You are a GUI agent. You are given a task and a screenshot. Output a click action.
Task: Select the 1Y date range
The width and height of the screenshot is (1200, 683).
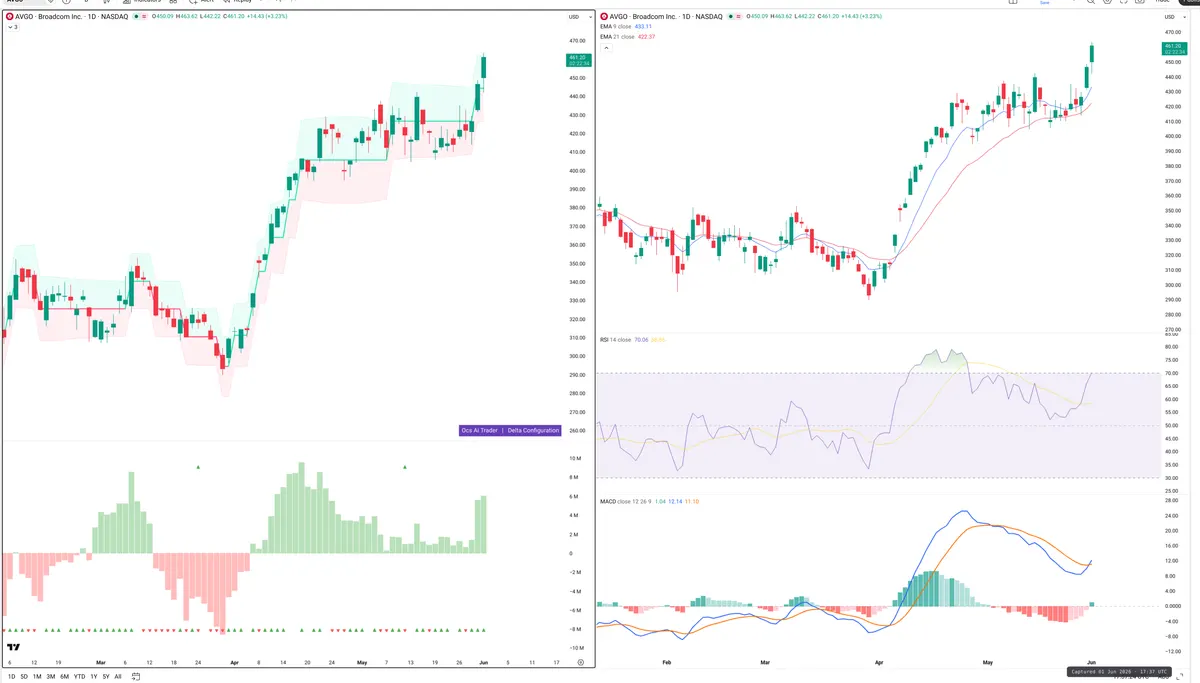[93, 677]
